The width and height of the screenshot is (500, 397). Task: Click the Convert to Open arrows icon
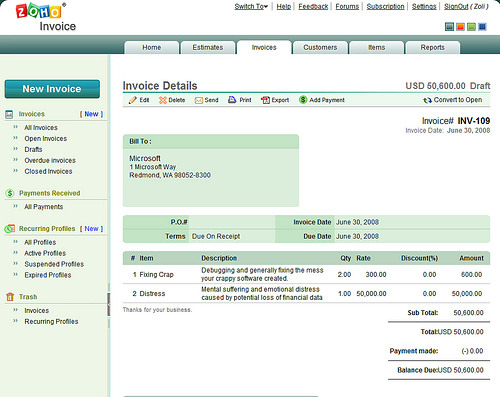(427, 100)
